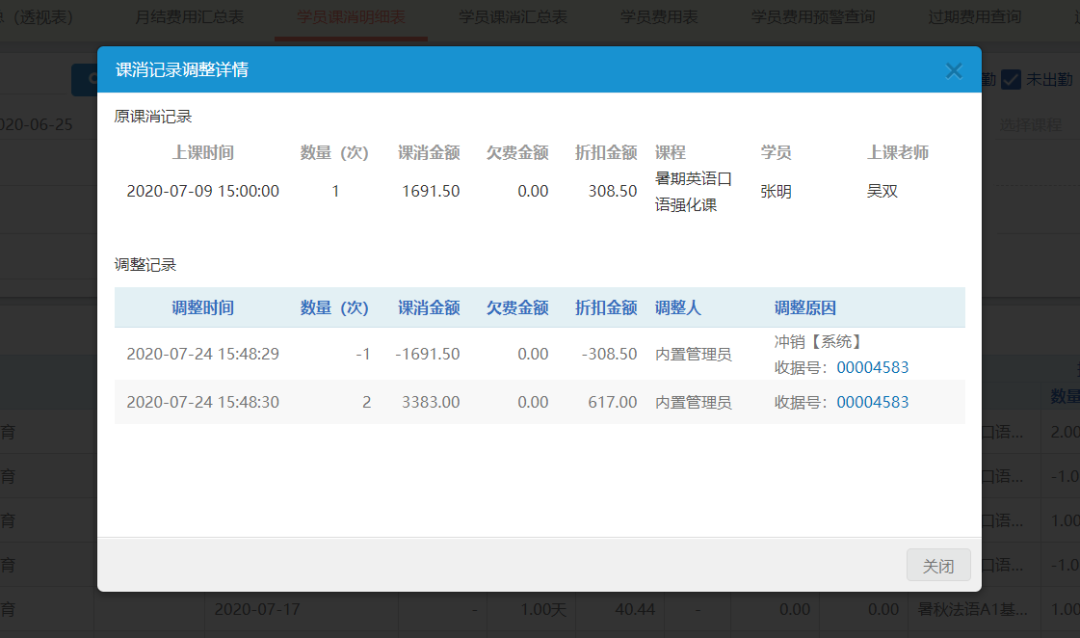Open the 学员费用表 tab

click(x=659, y=17)
